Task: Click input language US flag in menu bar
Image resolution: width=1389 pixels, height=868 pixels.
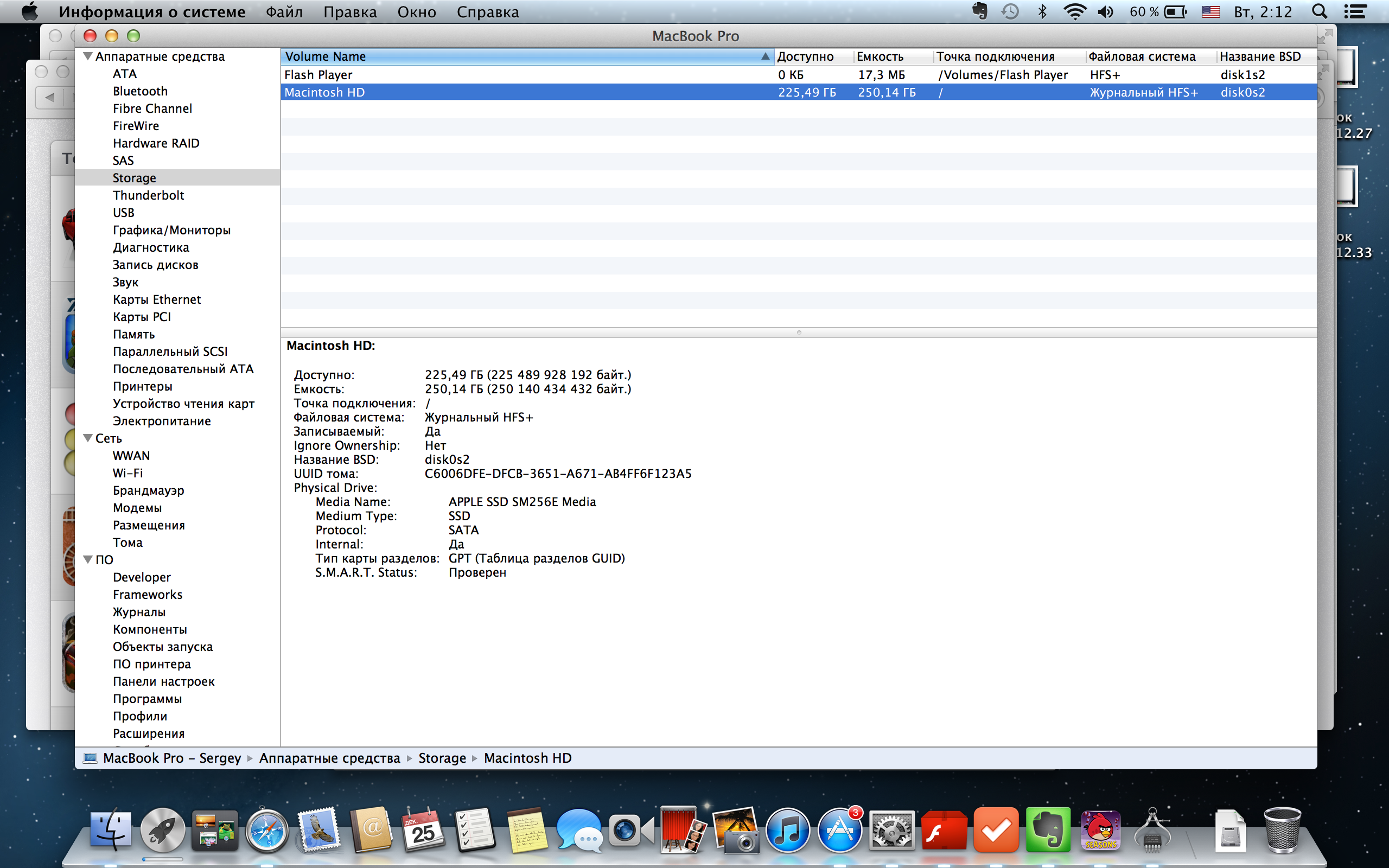Action: pos(1210,11)
